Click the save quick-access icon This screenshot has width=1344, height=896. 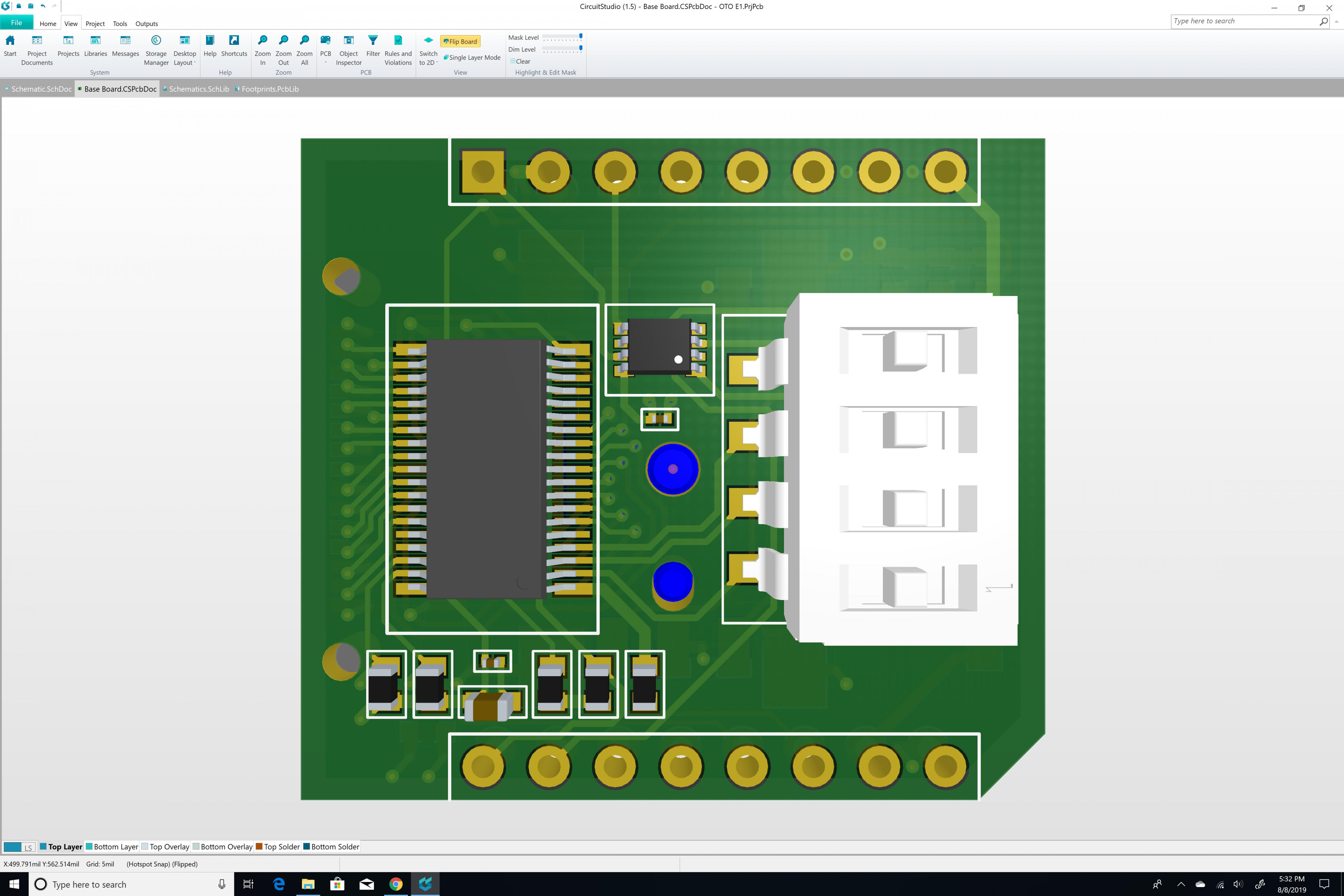pos(31,6)
